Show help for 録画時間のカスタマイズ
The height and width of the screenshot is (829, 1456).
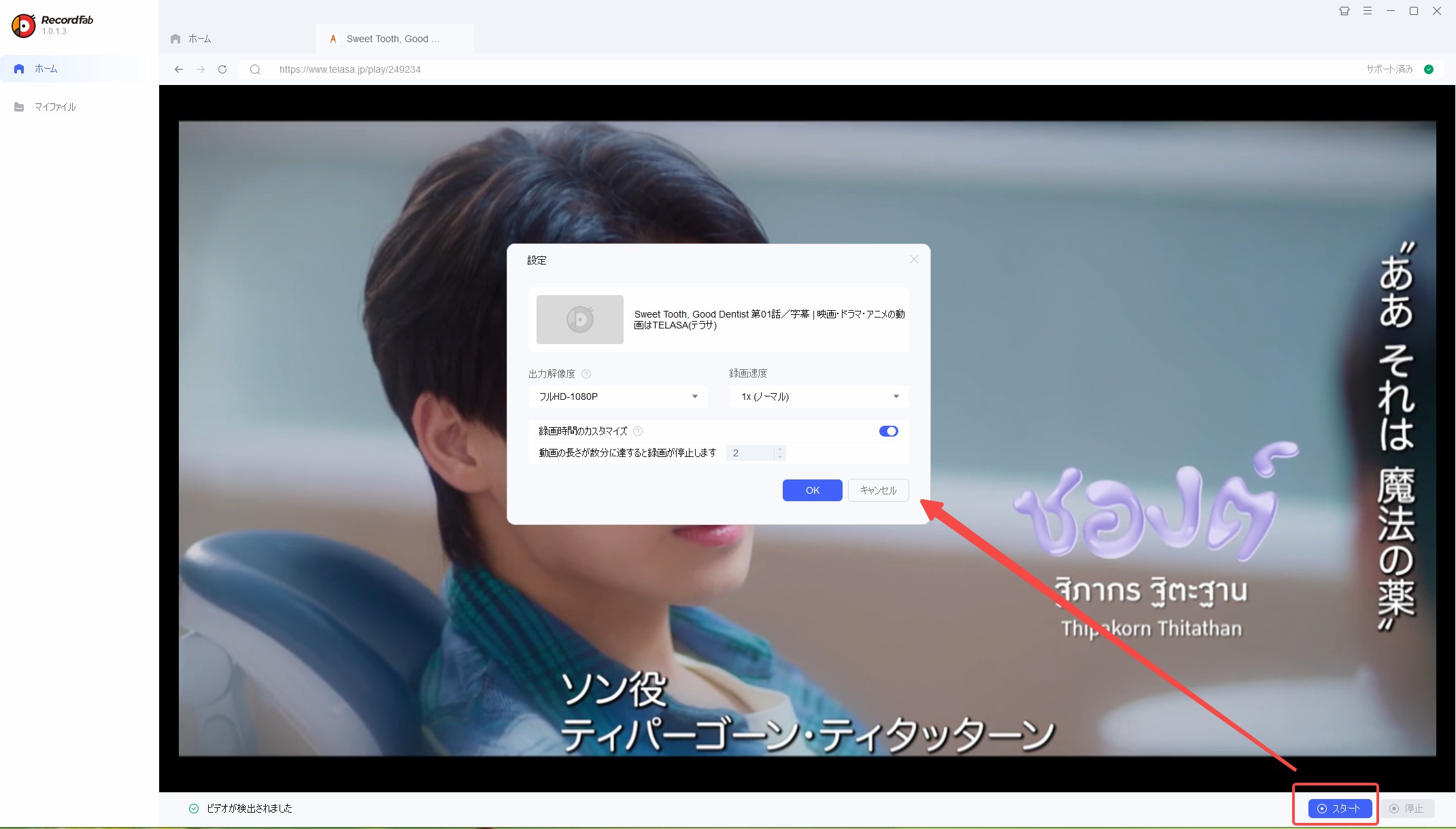[x=638, y=431]
